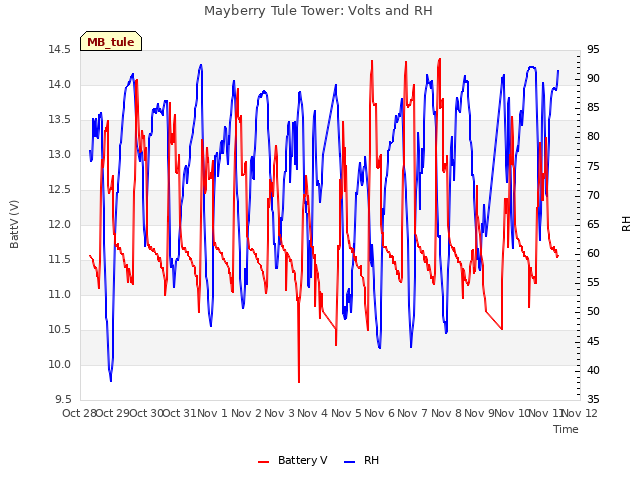
Task: Click the 65 value on right axis
Action: (593, 224)
